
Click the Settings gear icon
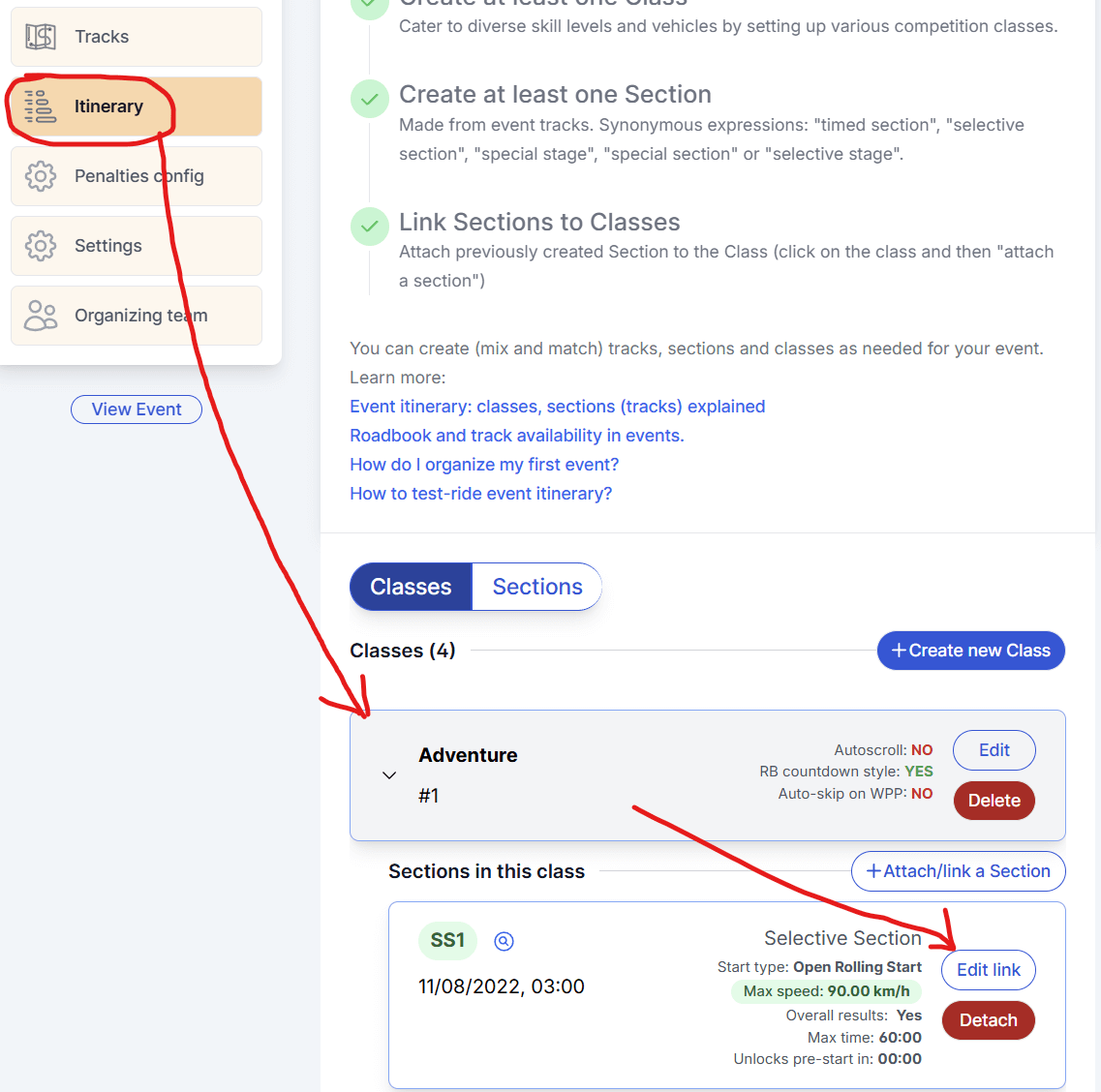pos(41,246)
